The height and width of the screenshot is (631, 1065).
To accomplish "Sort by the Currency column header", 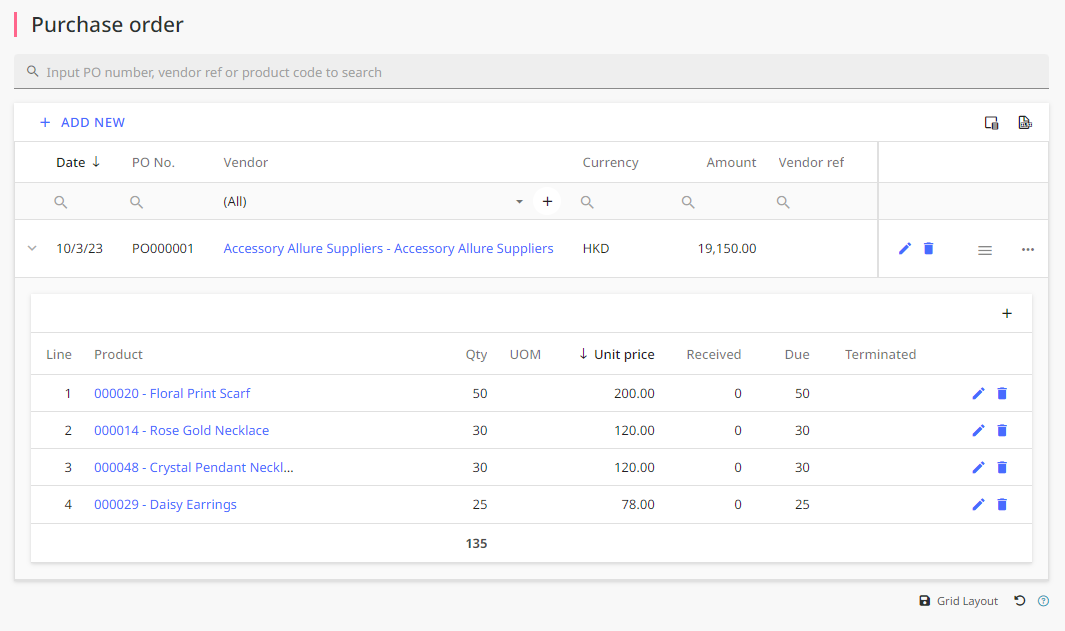I will click(611, 162).
